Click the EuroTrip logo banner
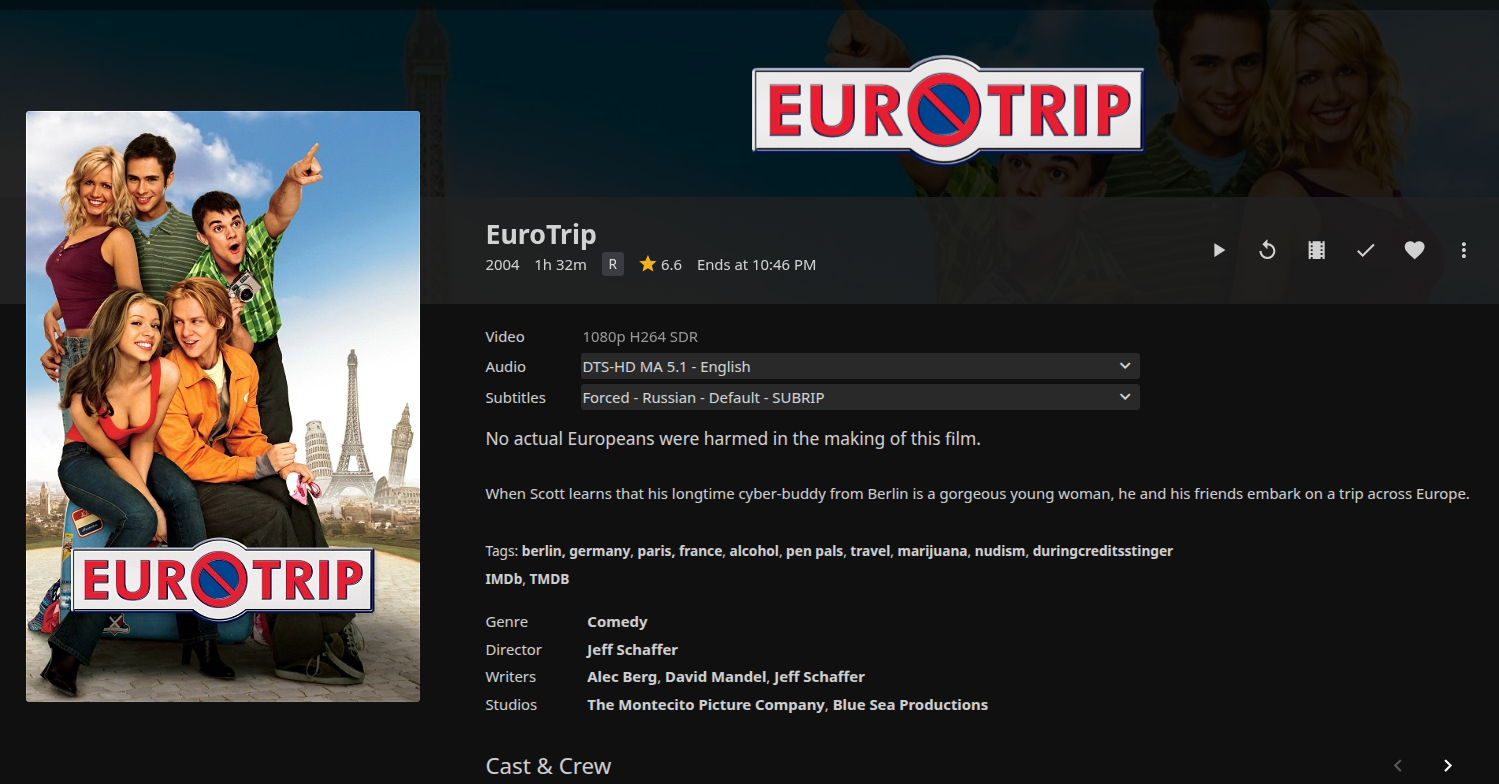This screenshot has height=784, width=1499. (947, 109)
